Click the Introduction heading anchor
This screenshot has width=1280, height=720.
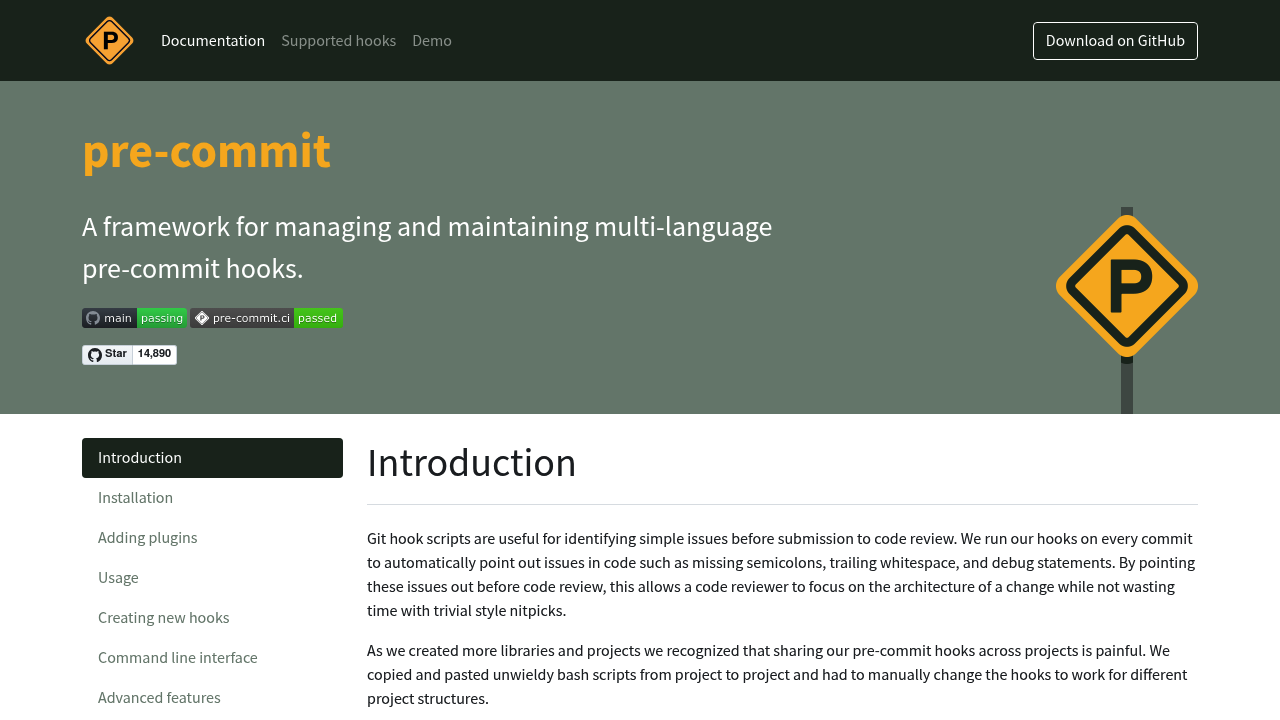click(x=471, y=462)
